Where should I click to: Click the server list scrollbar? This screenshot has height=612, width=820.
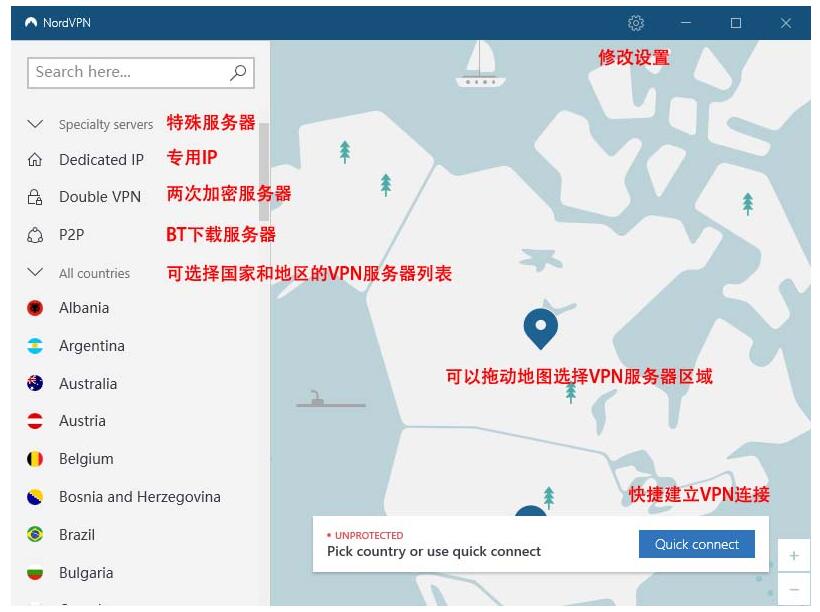[264, 172]
